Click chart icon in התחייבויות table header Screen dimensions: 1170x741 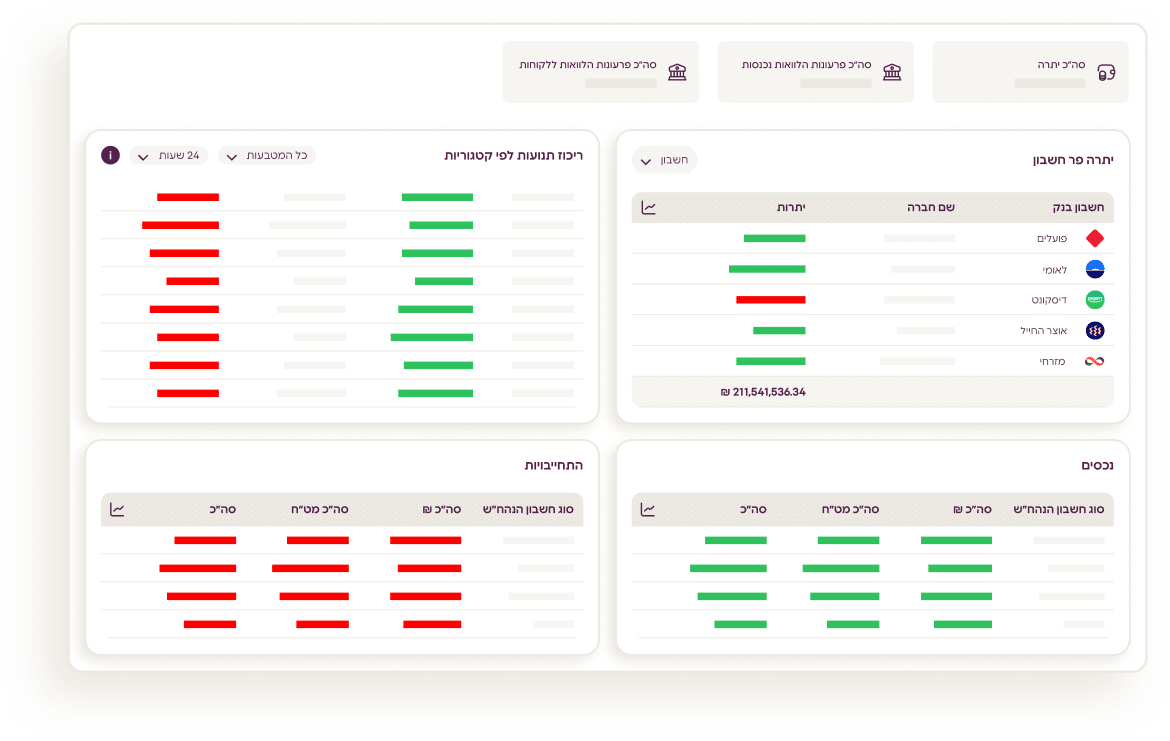click(x=117, y=510)
